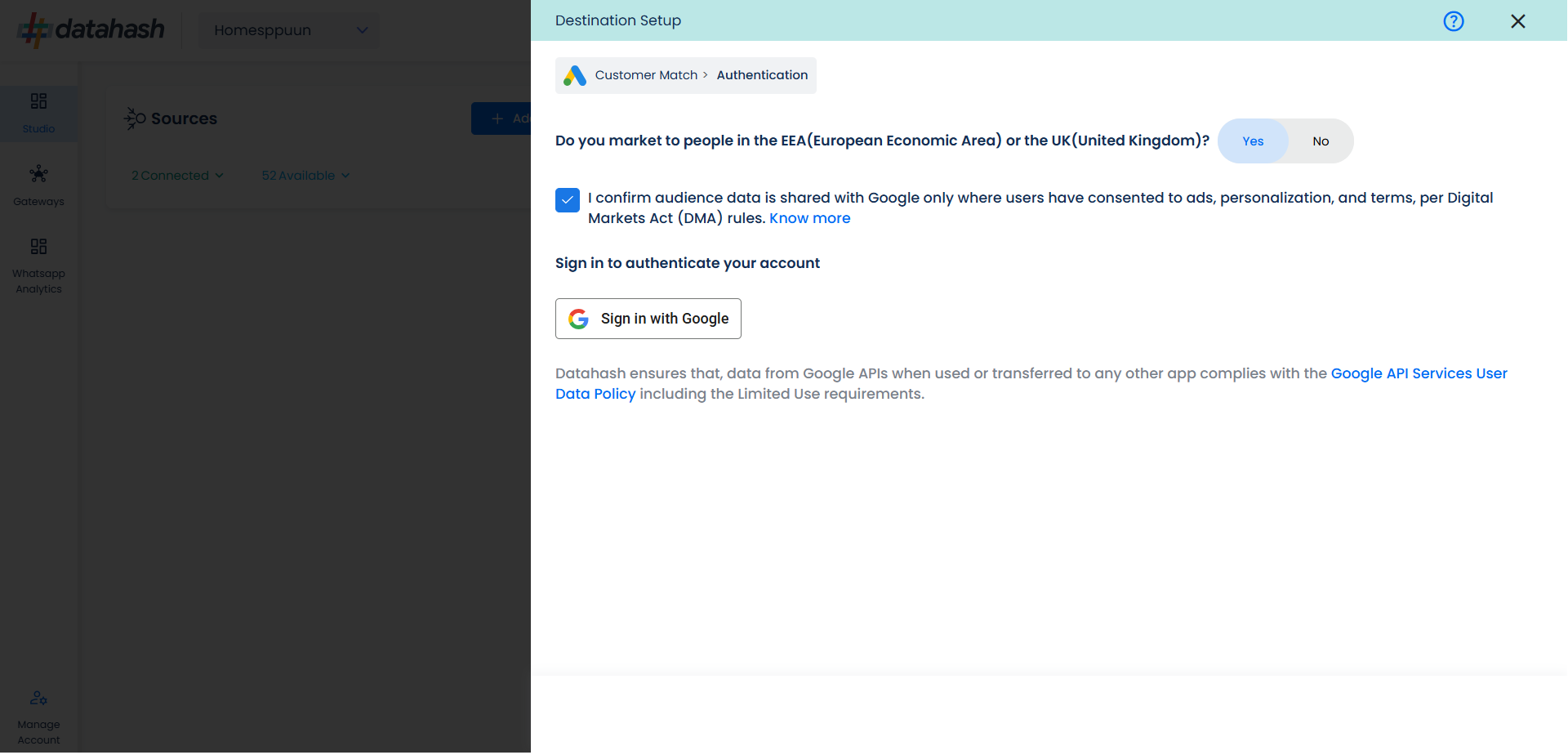Expand the 52 Available dropdown

coord(305,176)
